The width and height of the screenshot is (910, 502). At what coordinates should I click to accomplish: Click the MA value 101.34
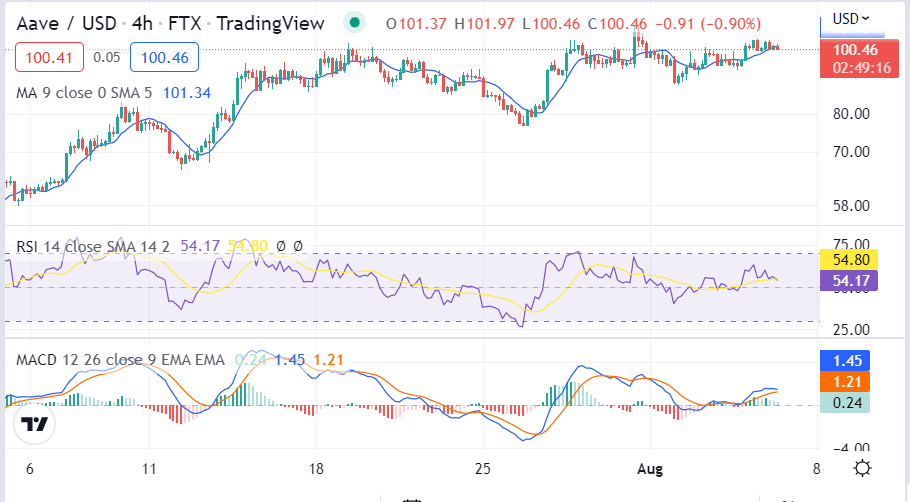[187, 93]
